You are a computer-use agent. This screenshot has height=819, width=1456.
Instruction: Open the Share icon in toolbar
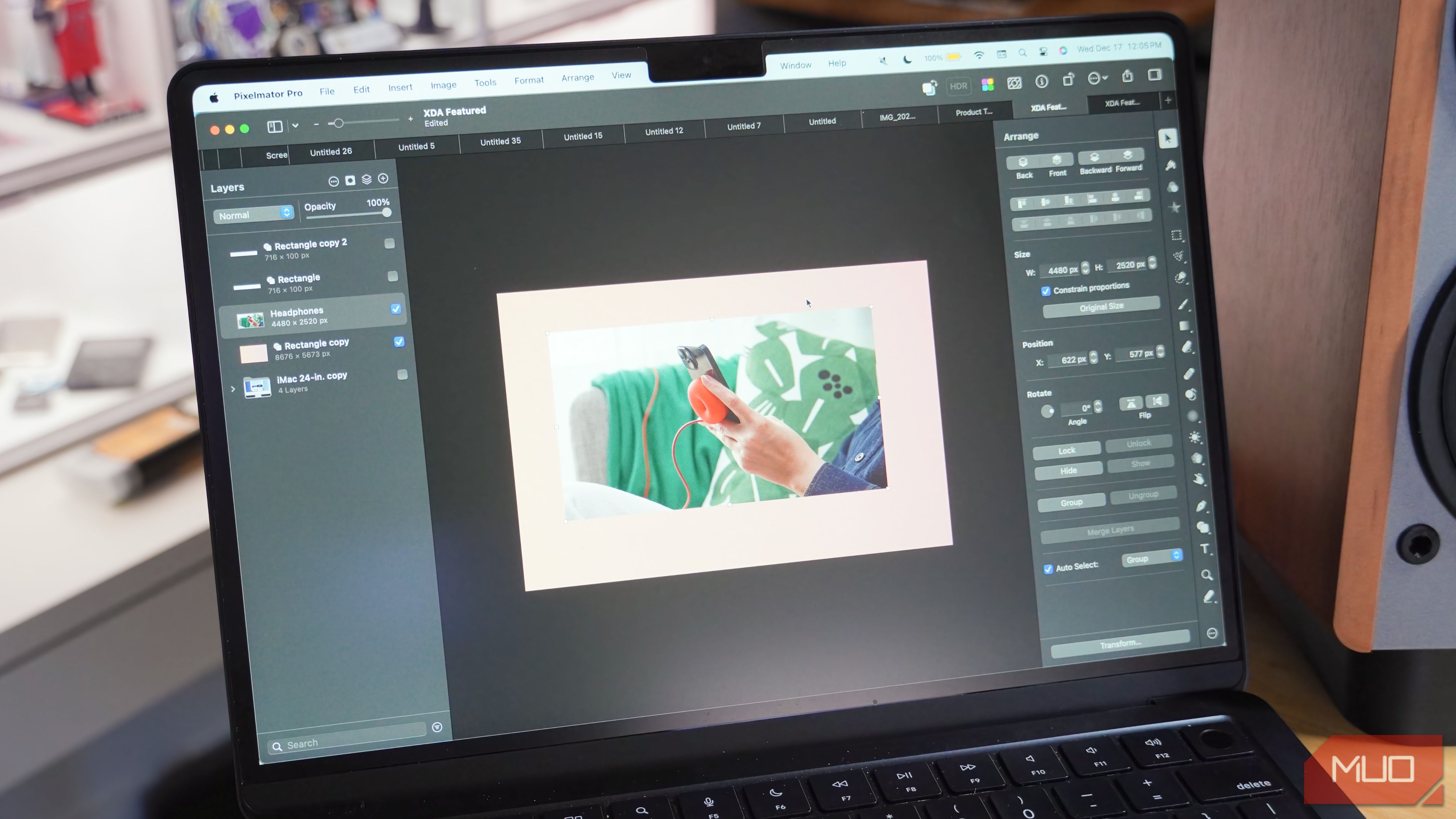click(1127, 76)
